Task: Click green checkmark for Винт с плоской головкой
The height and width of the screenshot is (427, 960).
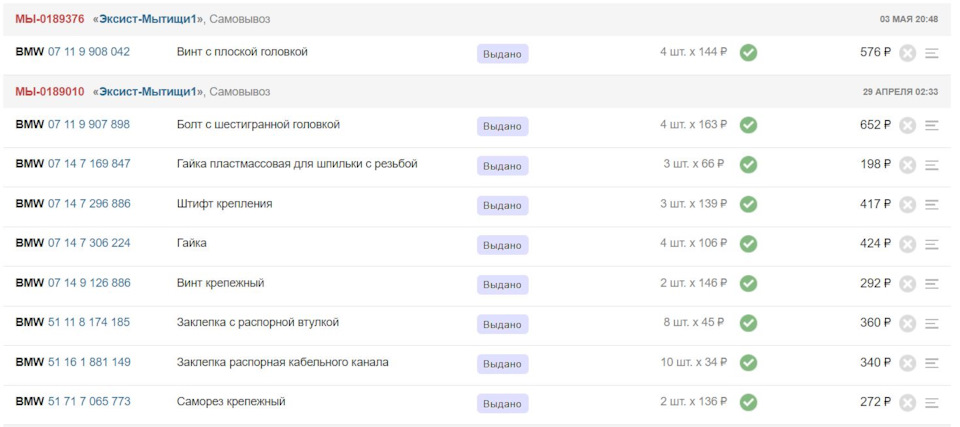Action: tap(748, 53)
